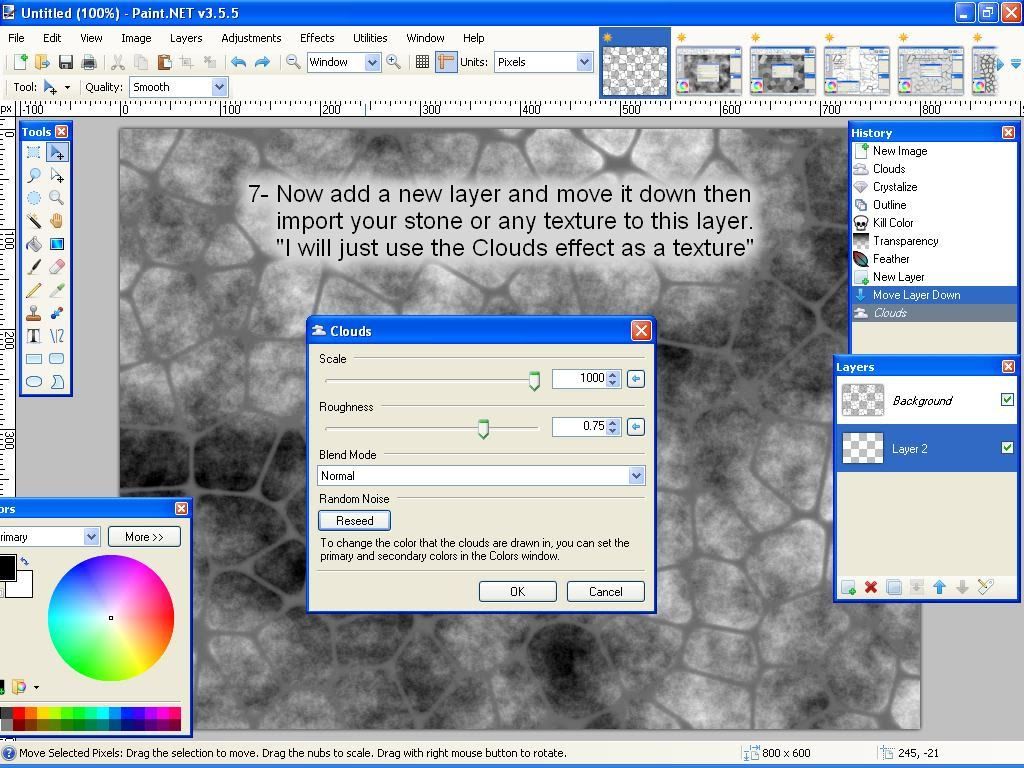Image resolution: width=1024 pixels, height=768 pixels.
Task: Select the Paint Bucket tool
Action: pyautogui.click(x=33, y=244)
